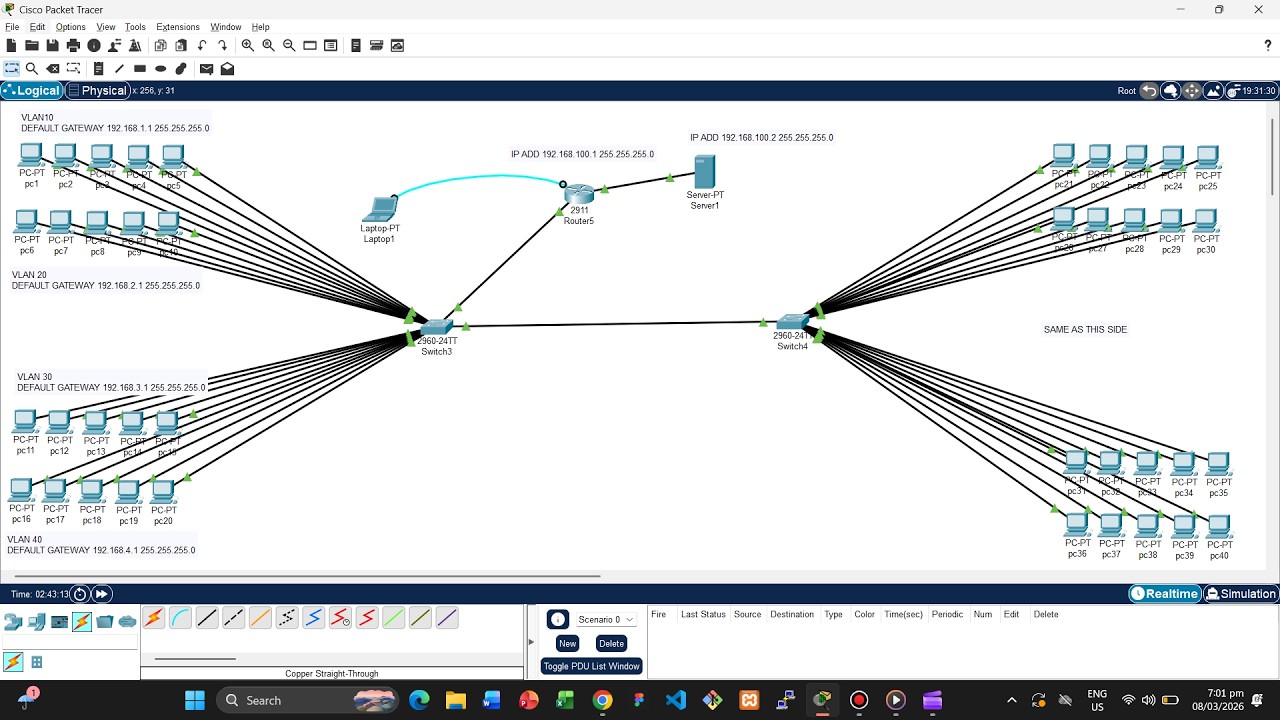This screenshot has width=1280, height=720.
Task: Open the Scenario 0 dropdown
Action: pos(606,620)
